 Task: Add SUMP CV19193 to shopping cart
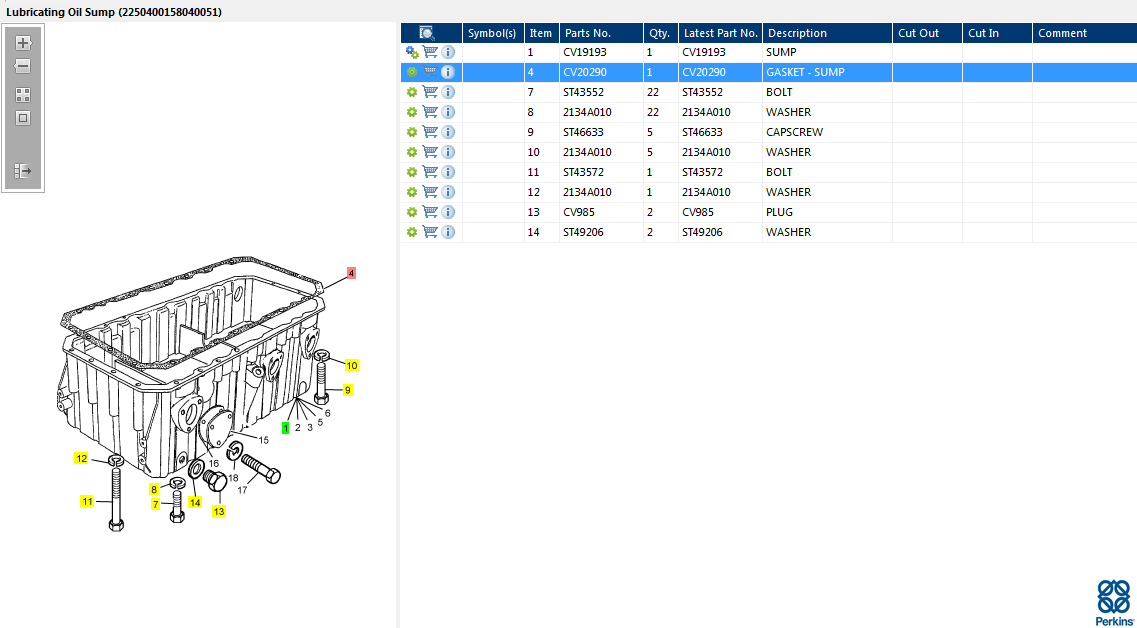(x=430, y=52)
